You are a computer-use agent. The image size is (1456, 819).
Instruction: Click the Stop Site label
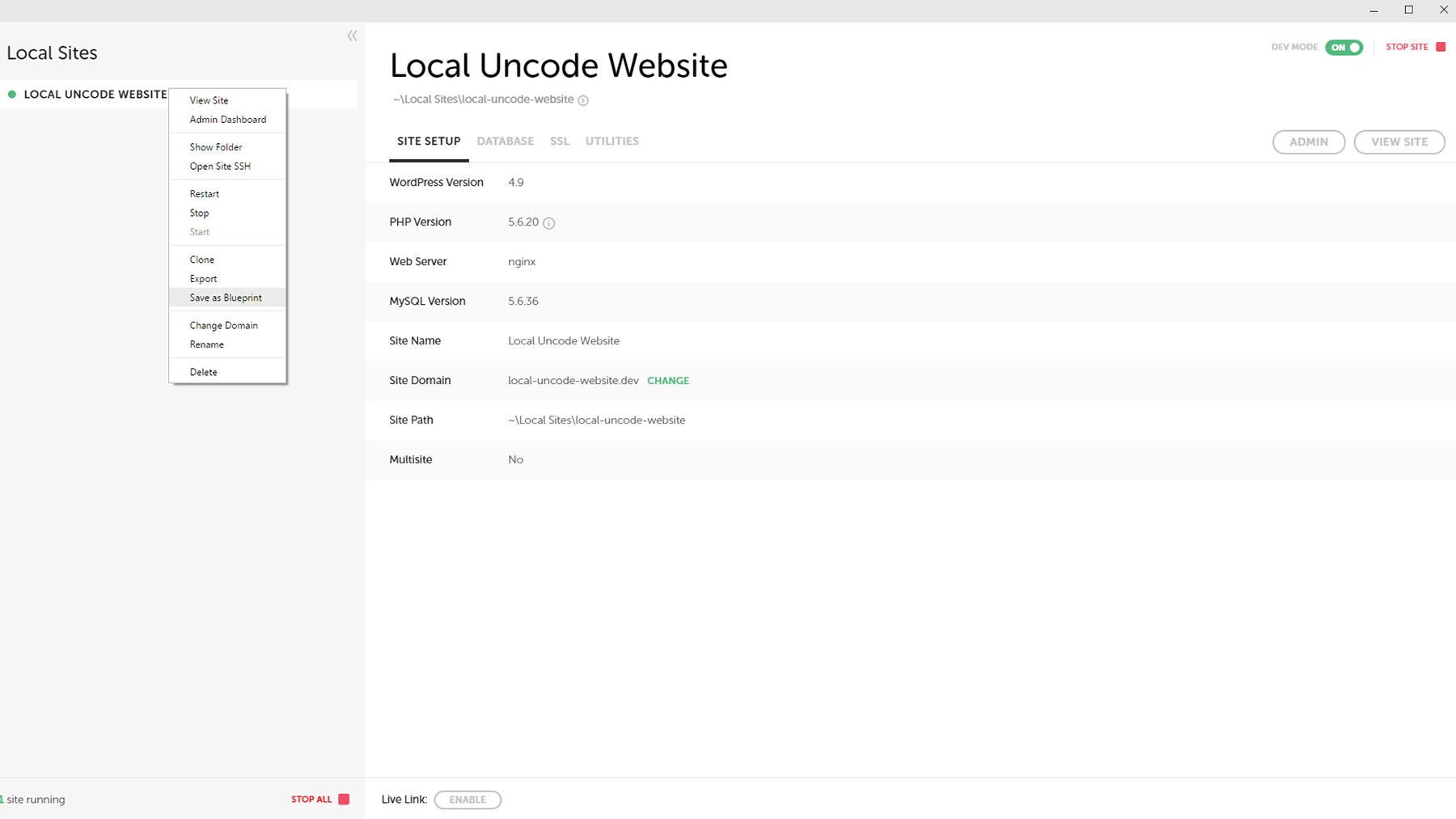(x=1407, y=47)
